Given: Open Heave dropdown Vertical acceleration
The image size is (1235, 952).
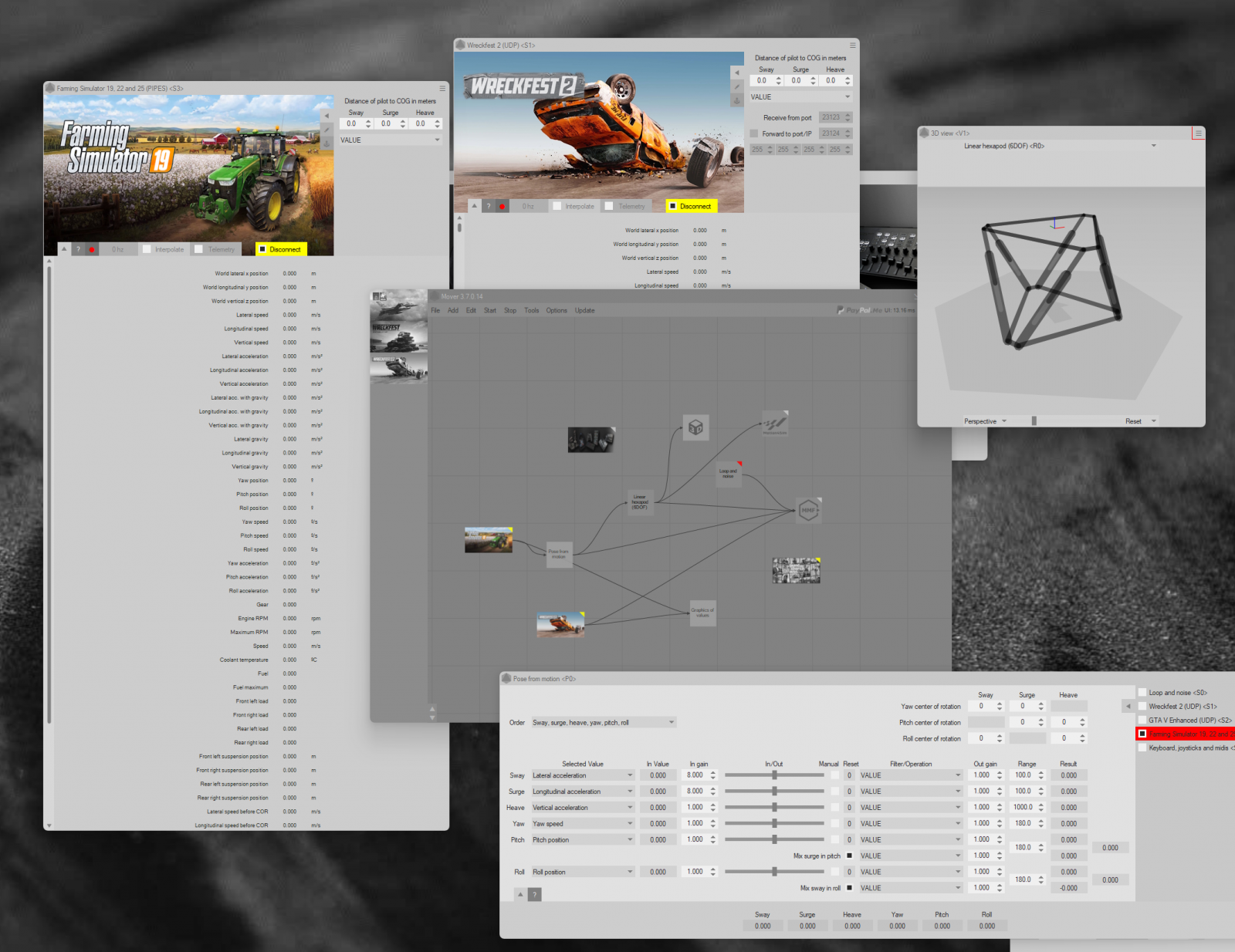Looking at the screenshot, I should click(x=583, y=808).
